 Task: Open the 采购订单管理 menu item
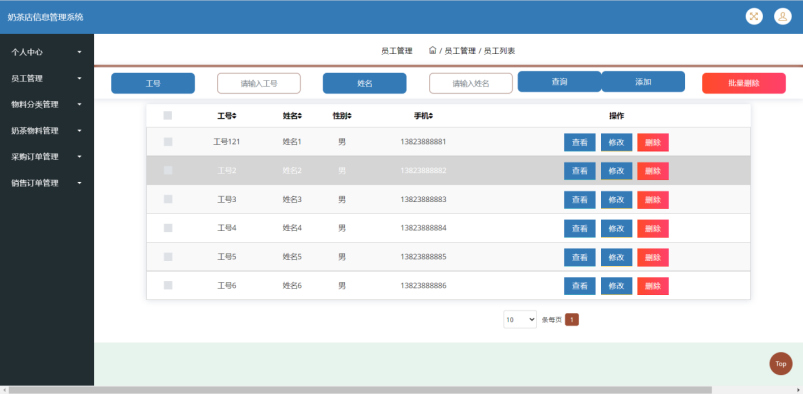pos(47,157)
